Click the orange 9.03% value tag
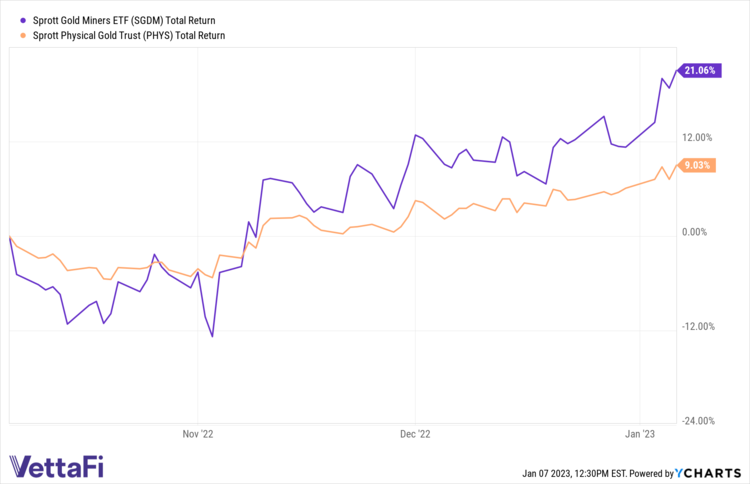This screenshot has height=484, width=750. tap(696, 165)
